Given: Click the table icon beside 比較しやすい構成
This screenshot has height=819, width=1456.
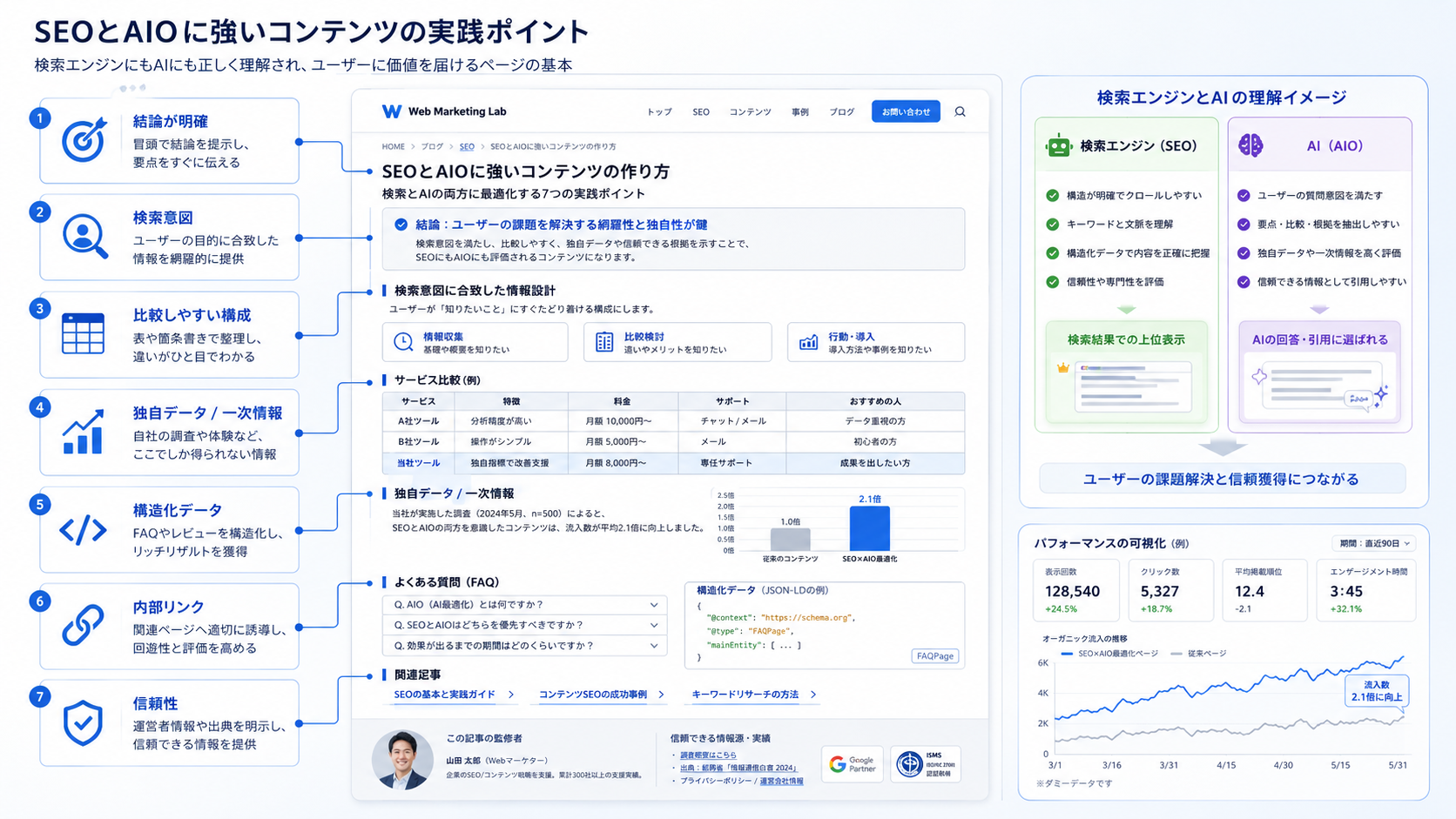Looking at the screenshot, I should pyautogui.click(x=84, y=333).
